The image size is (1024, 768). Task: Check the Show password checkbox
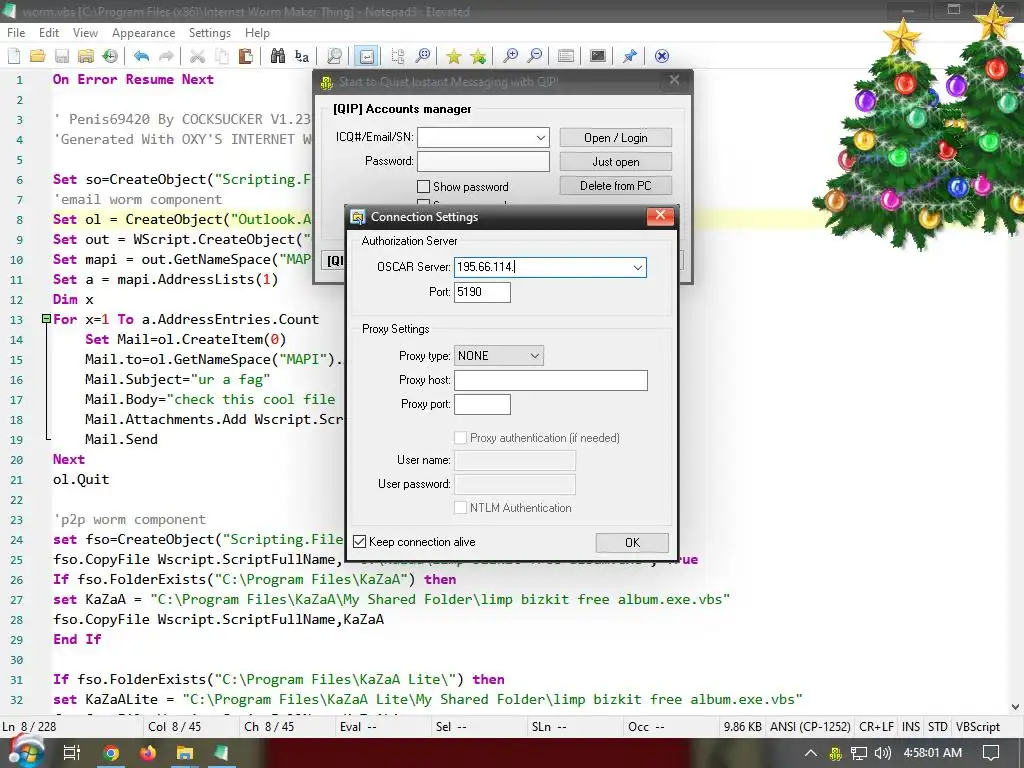[423, 187]
